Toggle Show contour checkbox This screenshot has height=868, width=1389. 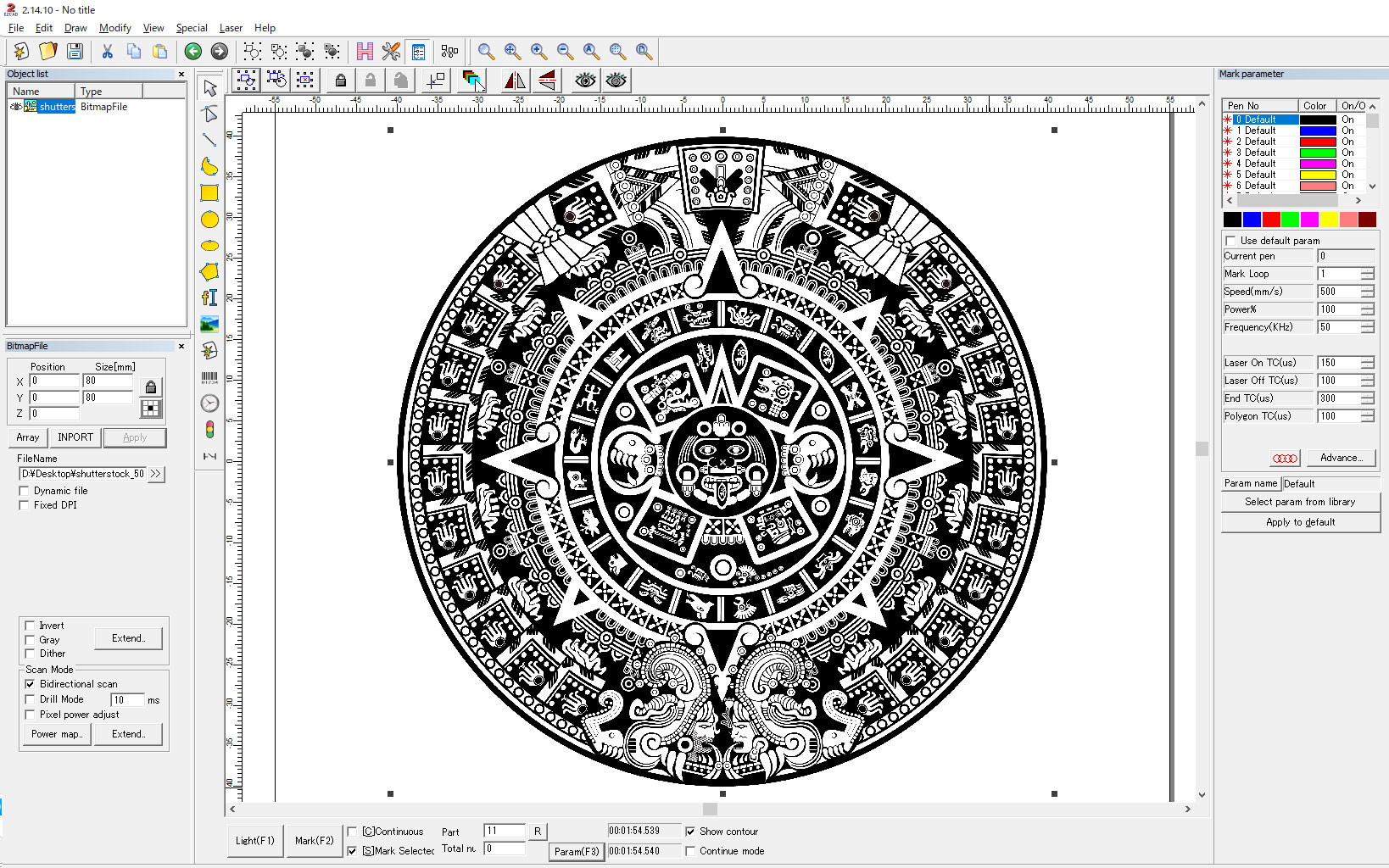click(x=690, y=832)
